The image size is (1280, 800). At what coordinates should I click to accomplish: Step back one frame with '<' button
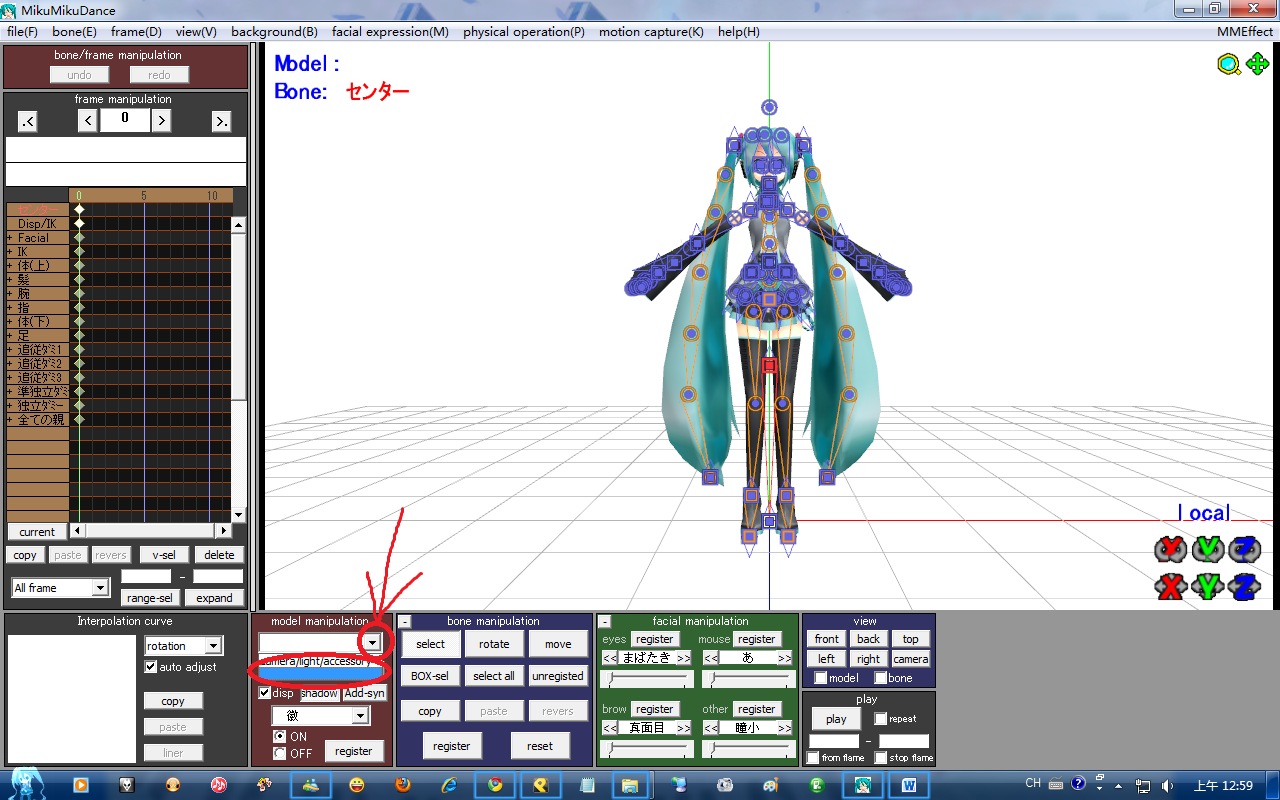tap(88, 121)
